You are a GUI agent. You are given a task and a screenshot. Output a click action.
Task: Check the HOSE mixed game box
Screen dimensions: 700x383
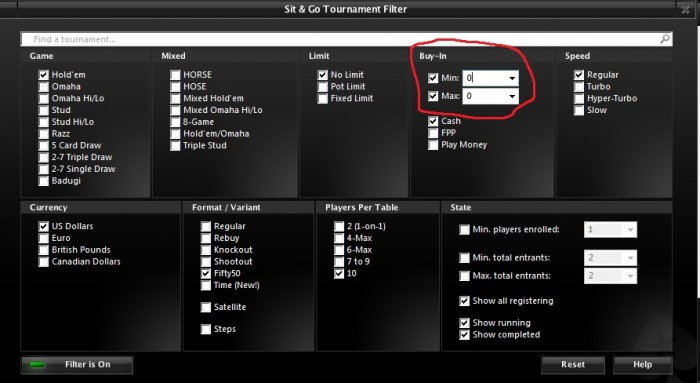pyautogui.click(x=175, y=87)
